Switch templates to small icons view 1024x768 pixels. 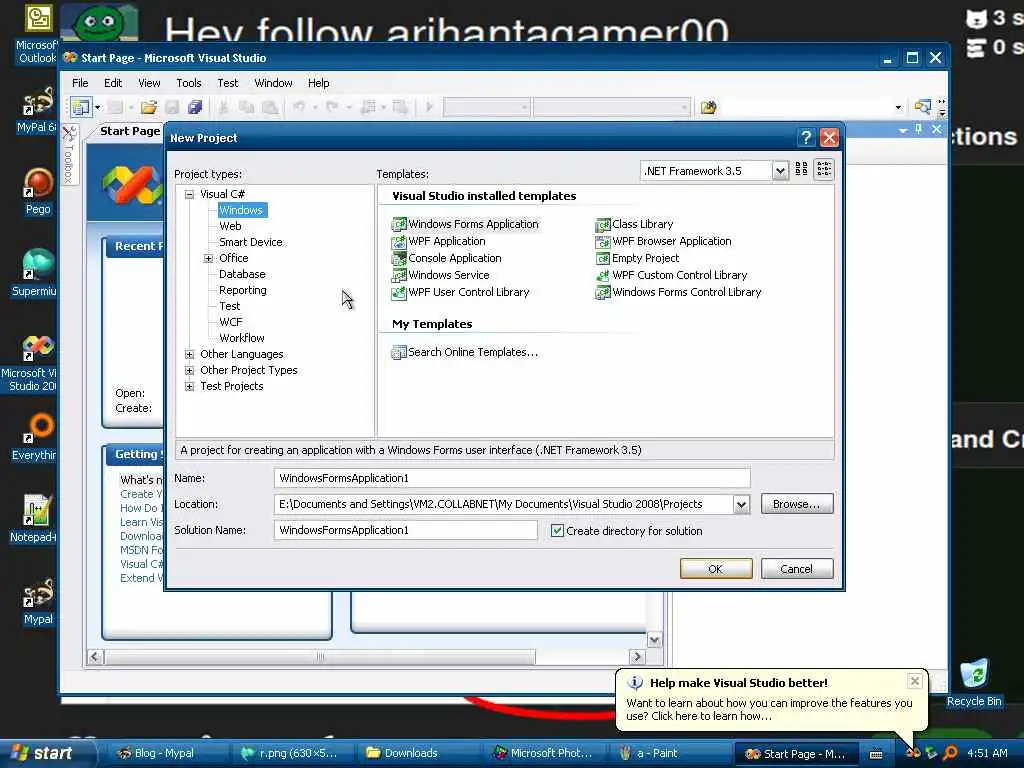(824, 169)
